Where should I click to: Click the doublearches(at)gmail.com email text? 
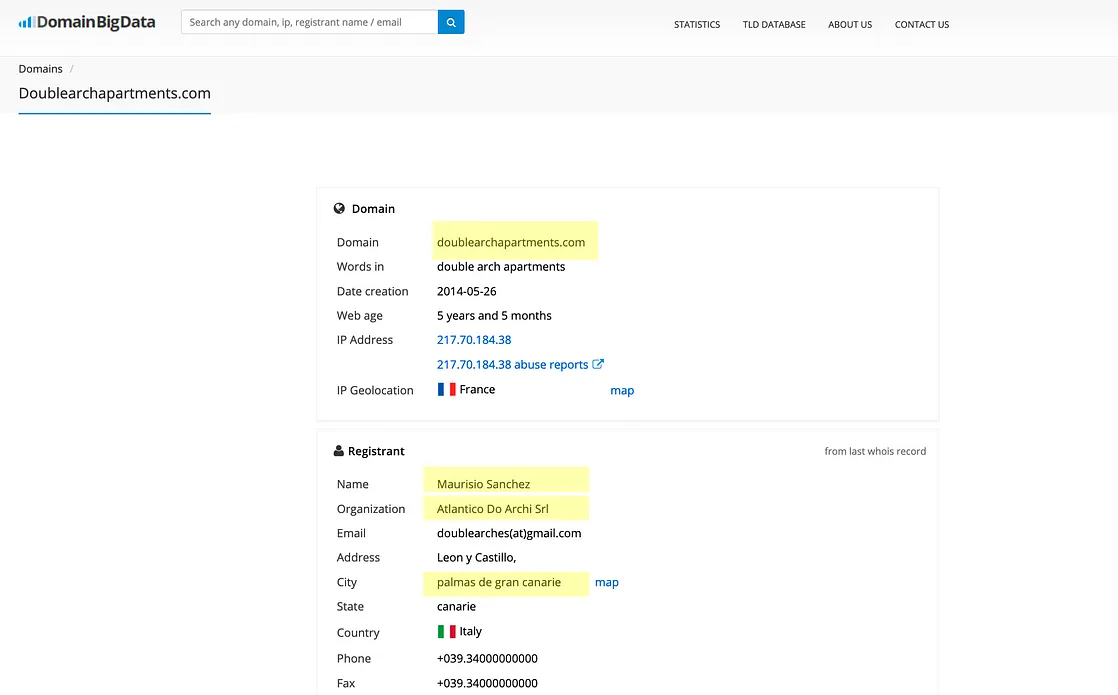pos(509,533)
